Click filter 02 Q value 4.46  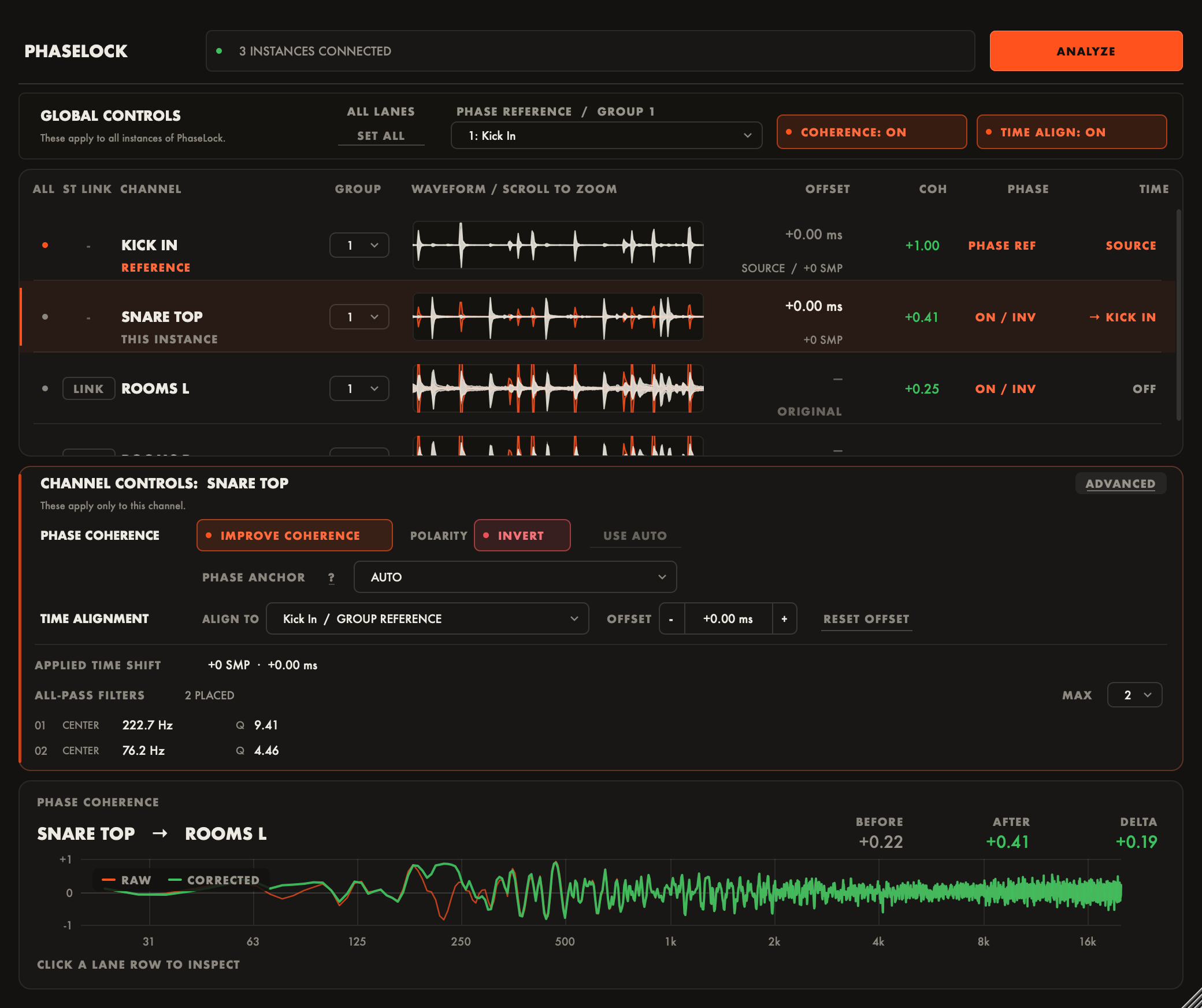pos(266,750)
